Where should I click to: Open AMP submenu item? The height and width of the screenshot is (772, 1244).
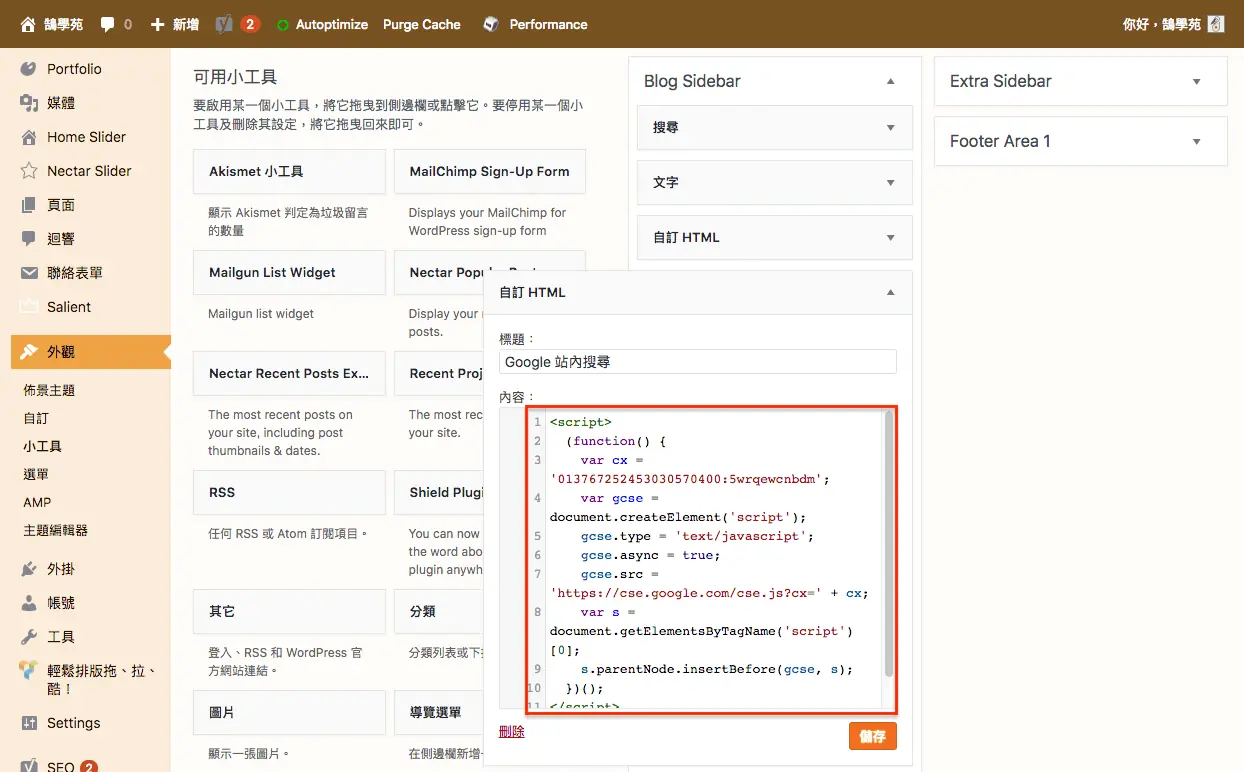coord(37,502)
